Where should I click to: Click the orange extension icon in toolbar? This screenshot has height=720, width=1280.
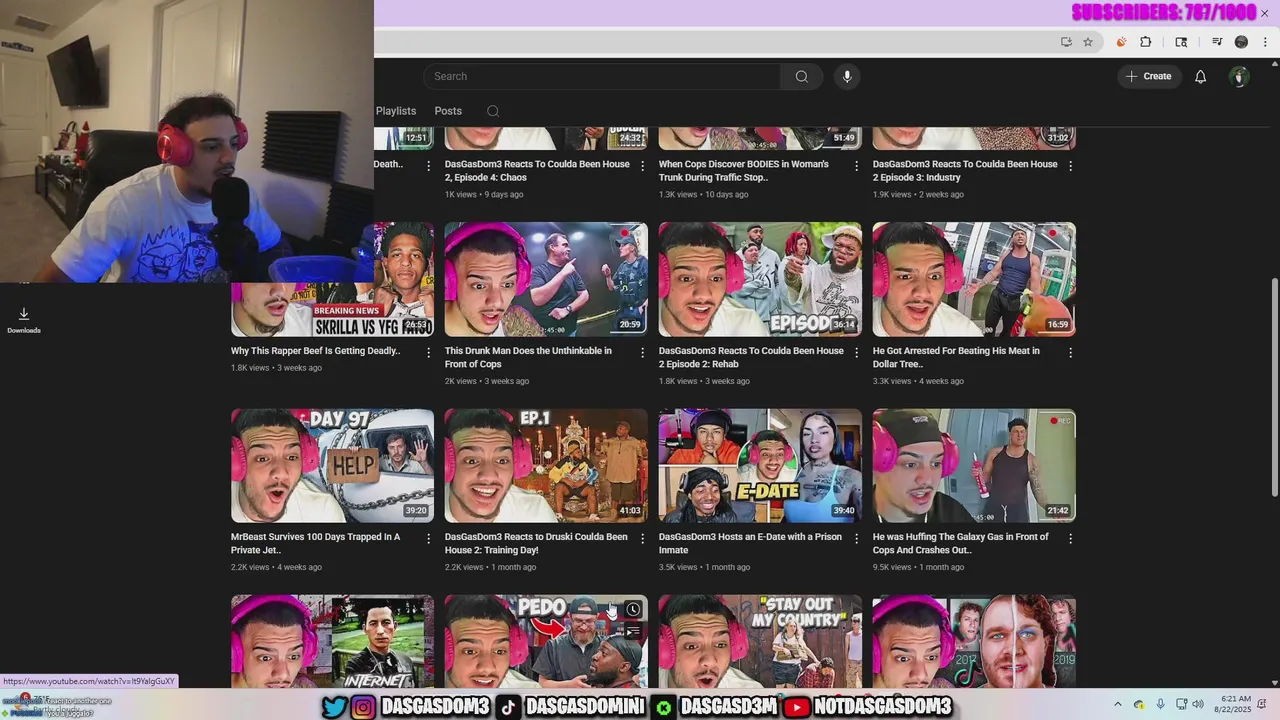click(1121, 42)
